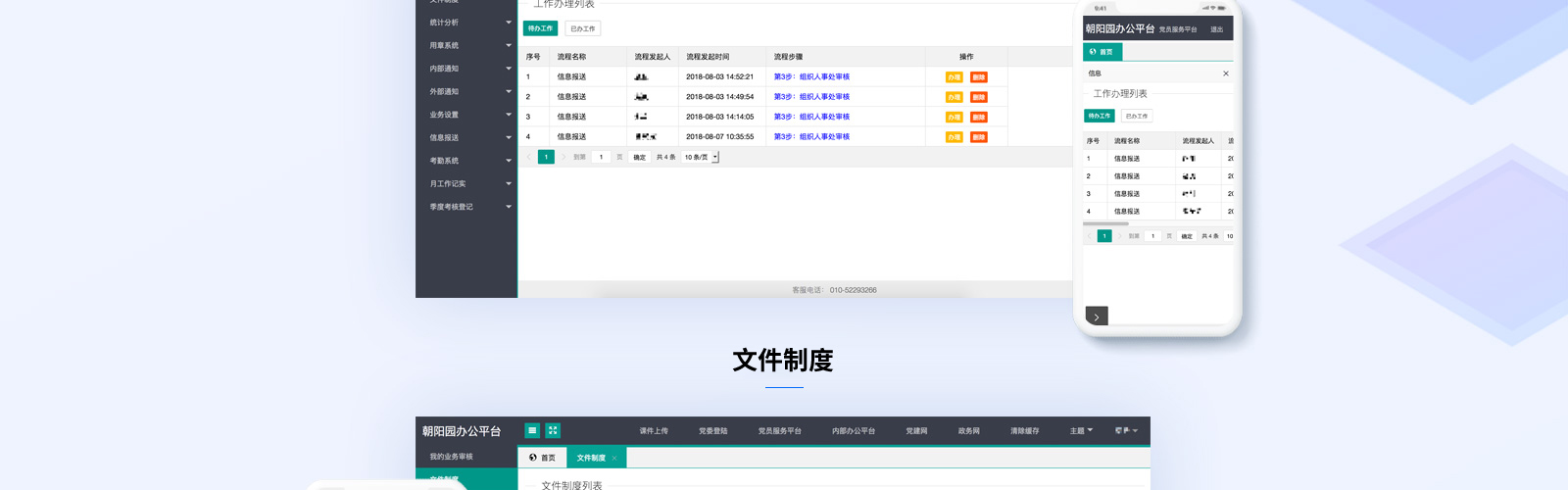Viewport: 1568px width, 490px height.
Task: Click the dark arrow button at phone bottom
Action: pos(1097,316)
